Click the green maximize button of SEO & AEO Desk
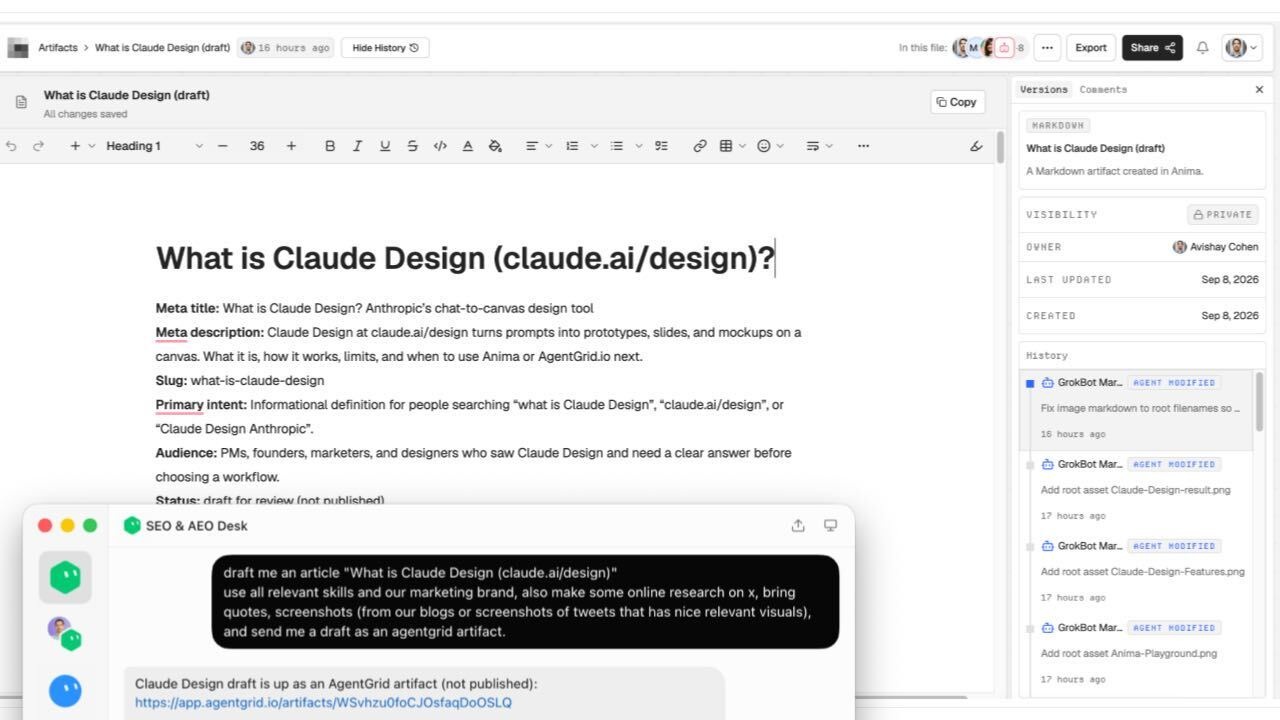1280x720 pixels. 90,526
